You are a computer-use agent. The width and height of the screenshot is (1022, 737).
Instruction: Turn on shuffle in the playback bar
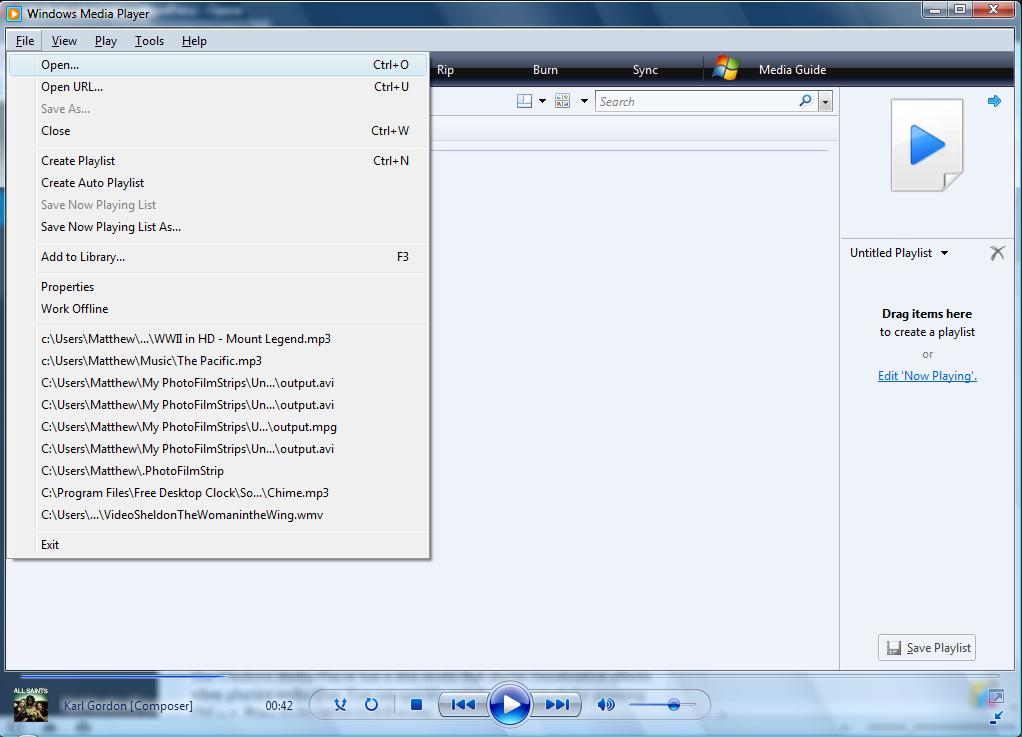(340, 704)
